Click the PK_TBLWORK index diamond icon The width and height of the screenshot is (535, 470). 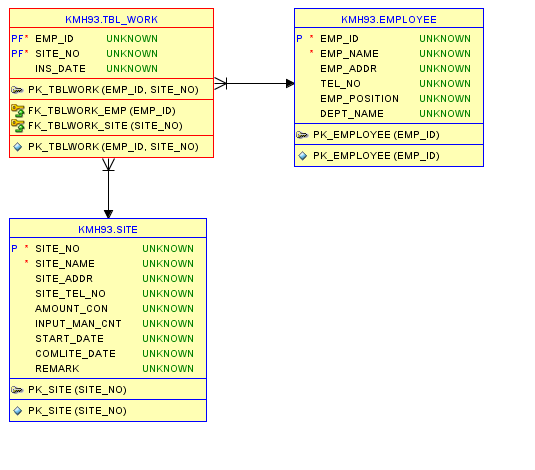[17, 147]
